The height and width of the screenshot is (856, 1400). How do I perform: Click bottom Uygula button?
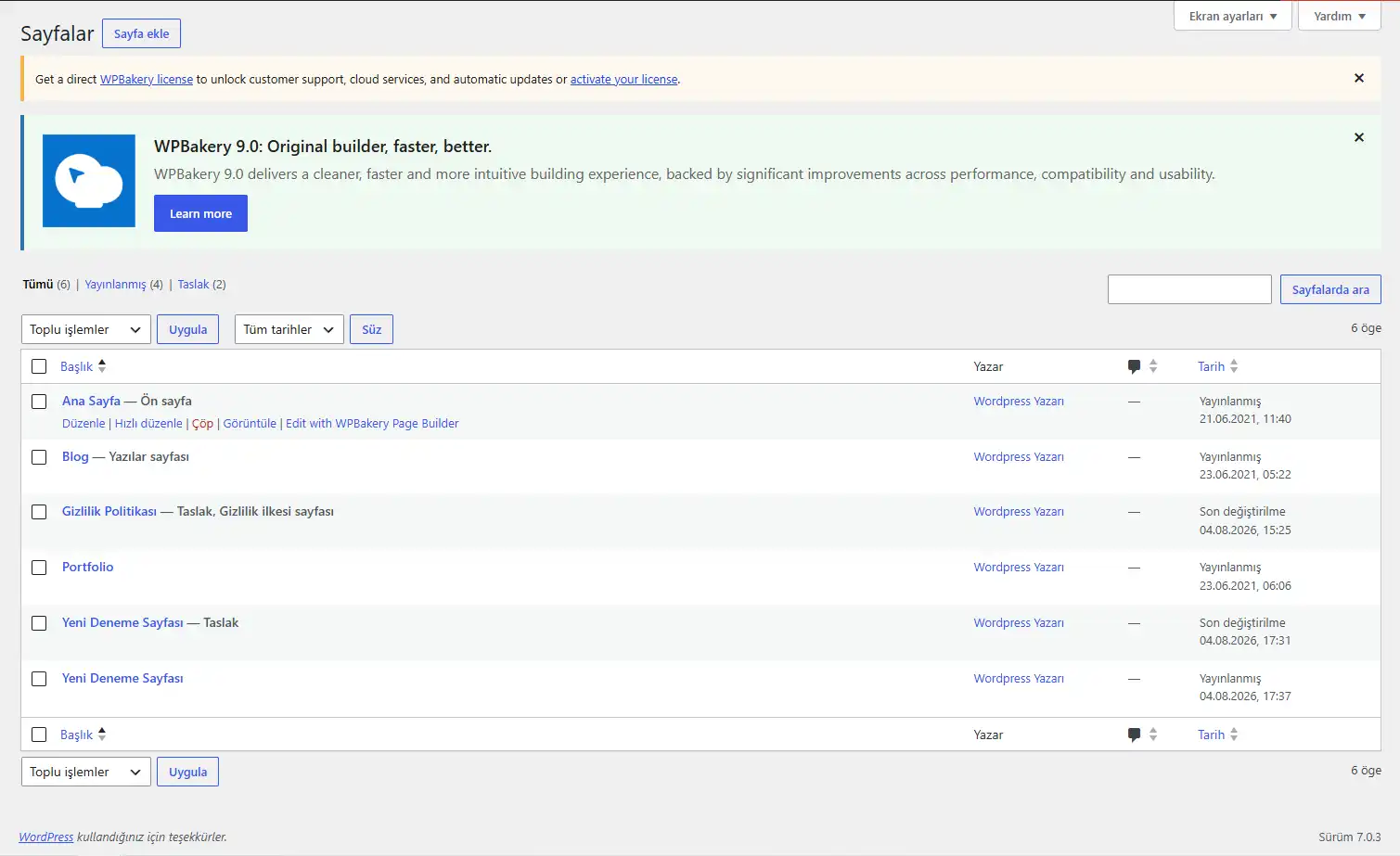(x=187, y=772)
